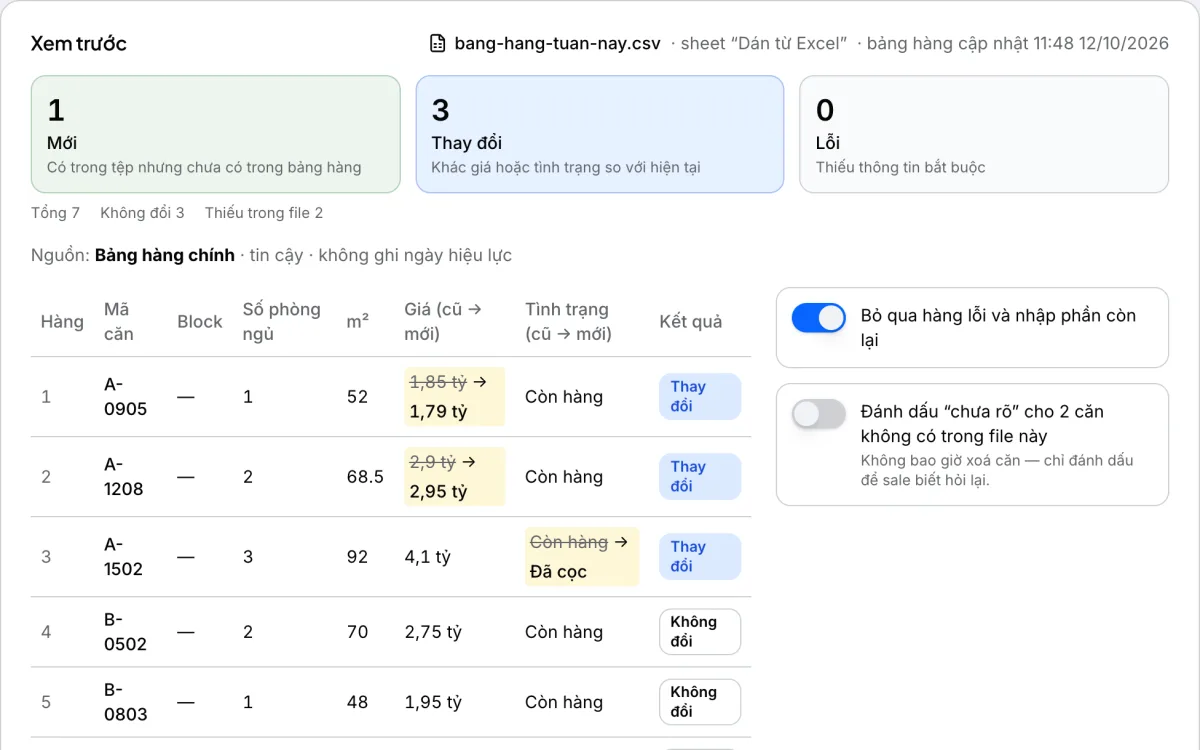Select the "Mới" summary card
The width and height of the screenshot is (1200, 750).
[216, 134]
